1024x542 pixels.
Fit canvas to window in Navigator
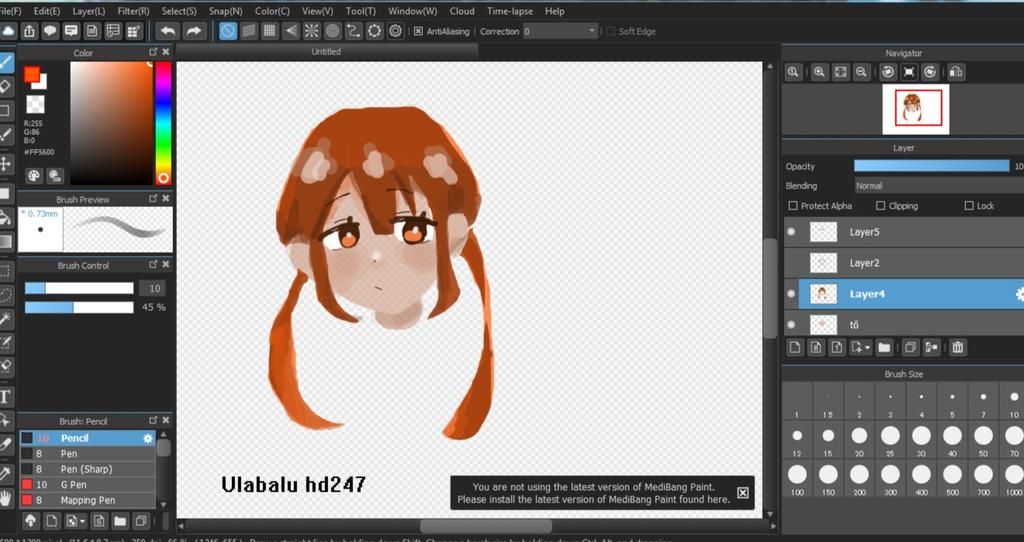coord(840,72)
